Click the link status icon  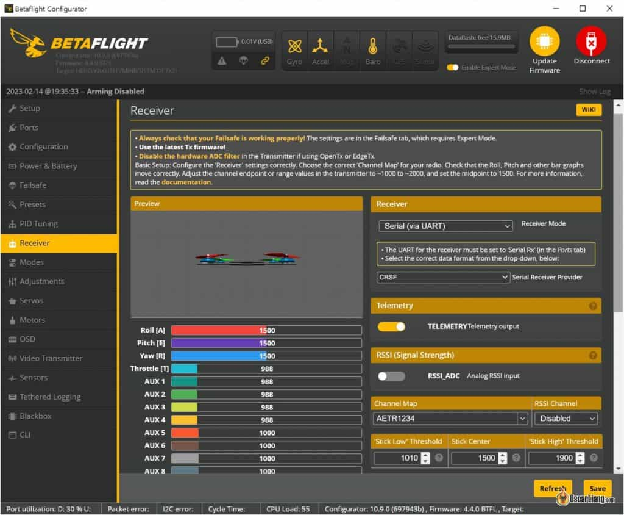[x=265, y=61]
